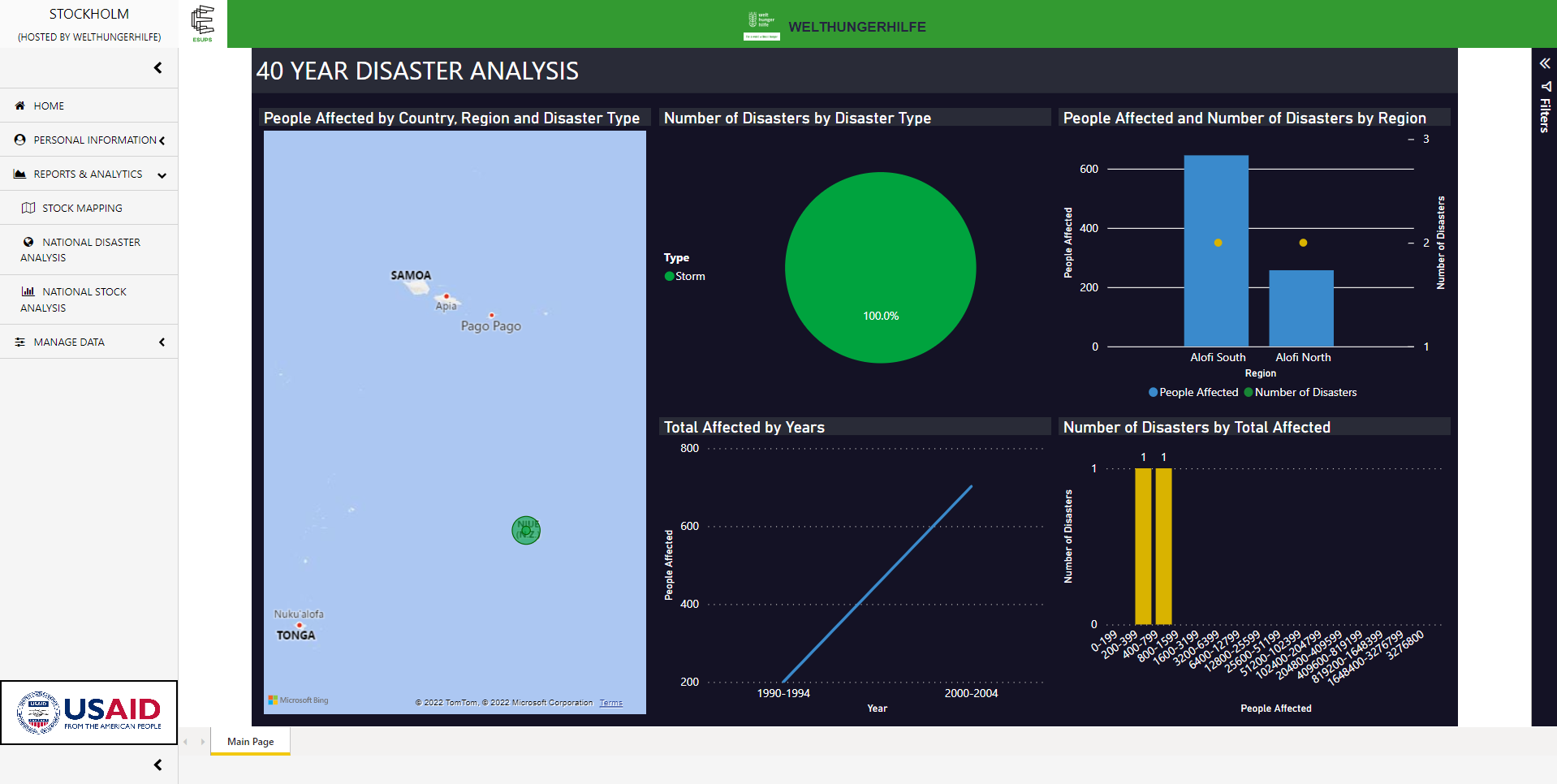This screenshot has width=1557, height=784.
Task: Click the USAID logo
Action: point(88,713)
